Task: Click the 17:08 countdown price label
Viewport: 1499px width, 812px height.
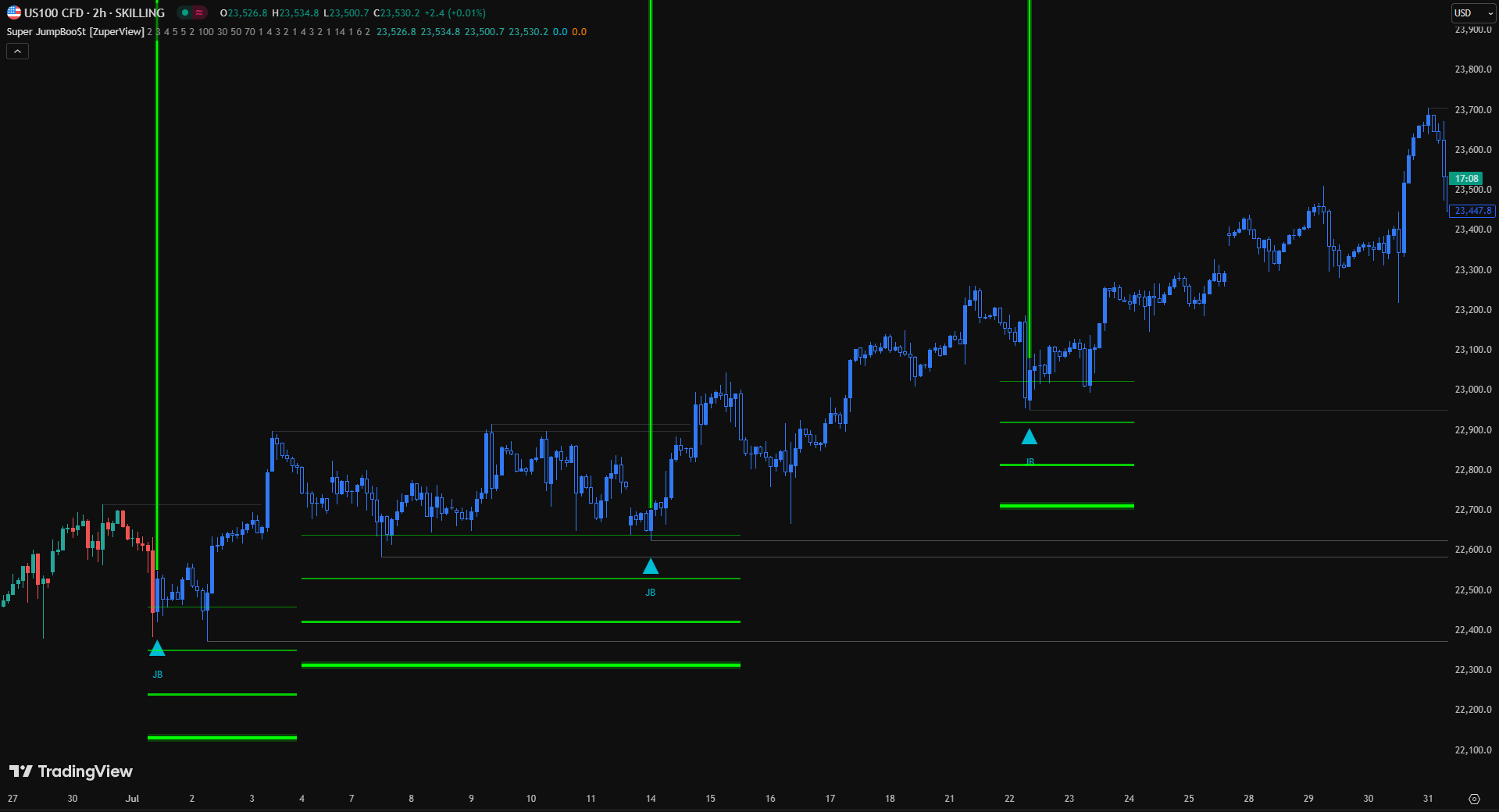Action: tap(1466, 179)
